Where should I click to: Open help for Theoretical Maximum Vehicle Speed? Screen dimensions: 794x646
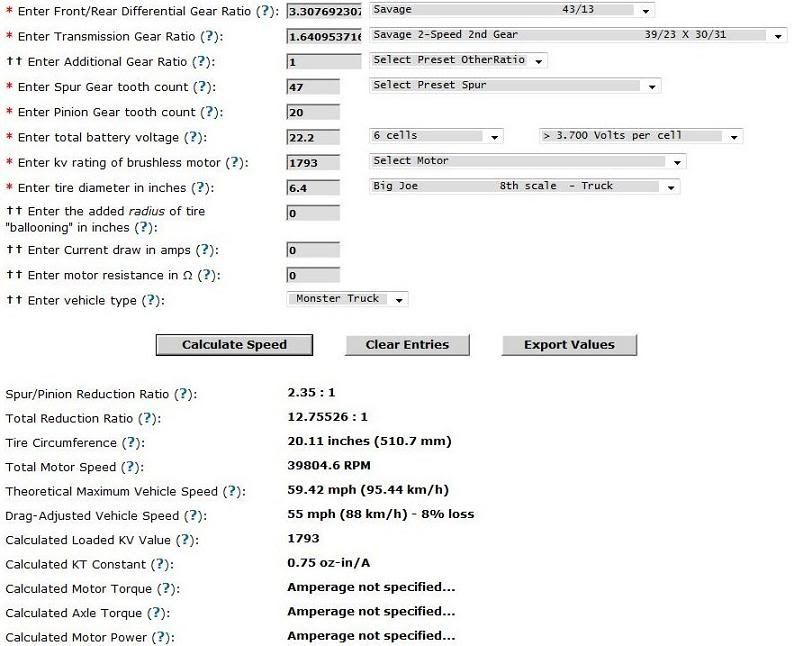click(232, 492)
